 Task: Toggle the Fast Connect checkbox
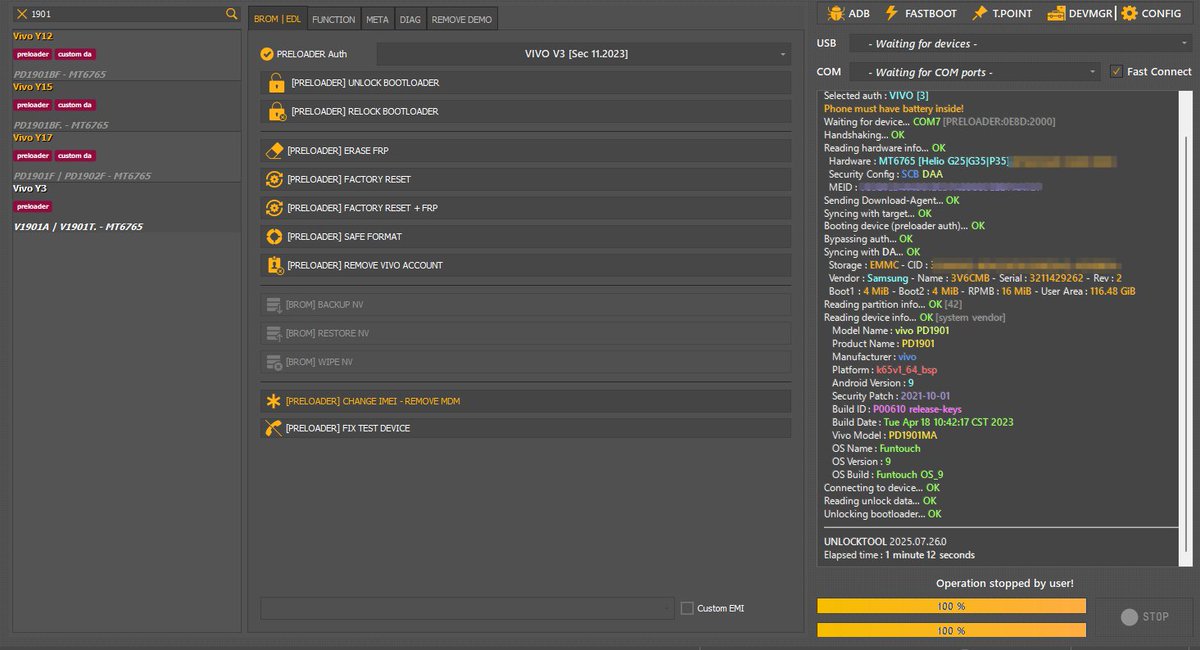click(x=1117, y=71)
